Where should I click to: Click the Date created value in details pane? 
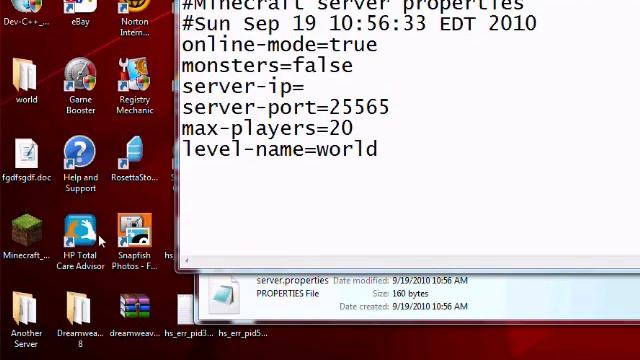click(430, 306)
